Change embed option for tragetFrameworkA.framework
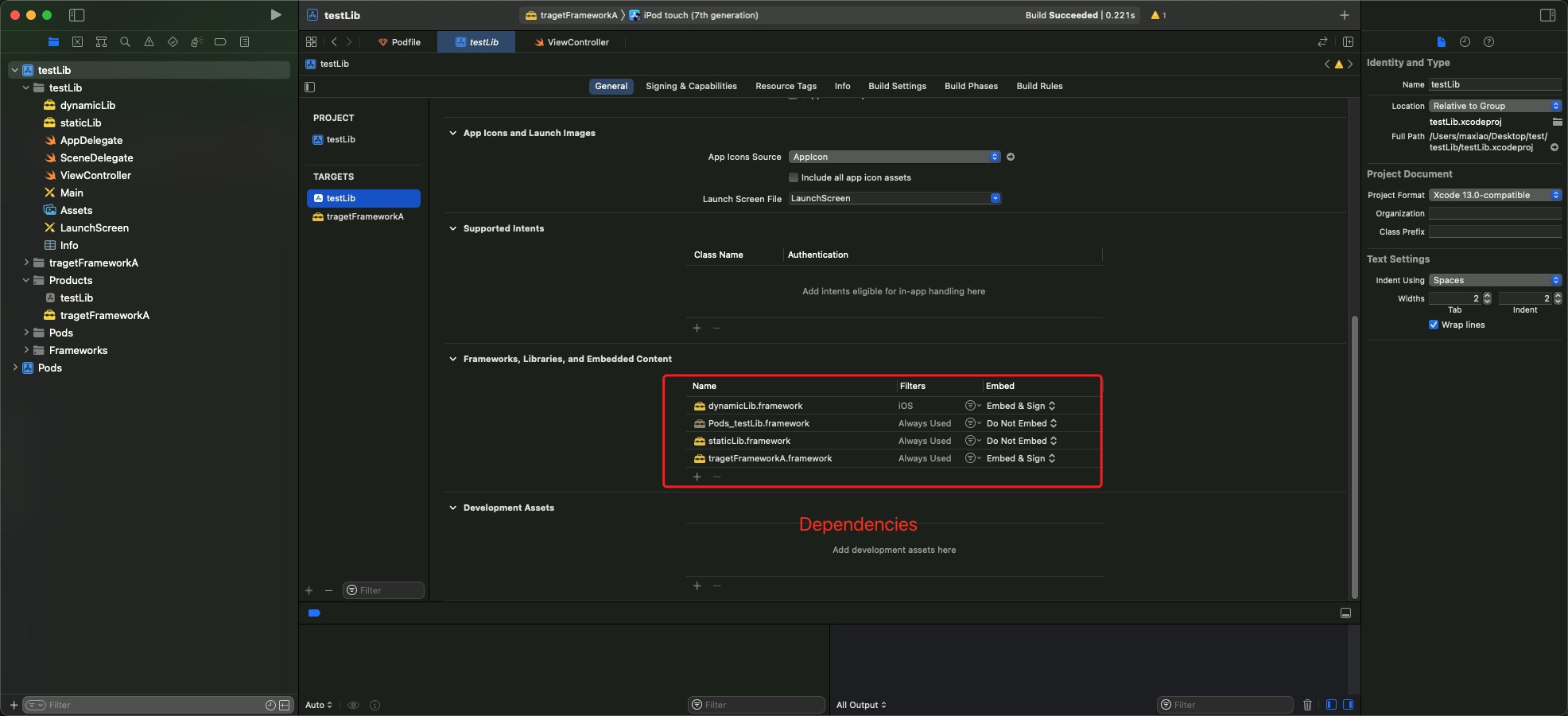This screenshot has width=1568, height=716. (x=1021, y=458)
